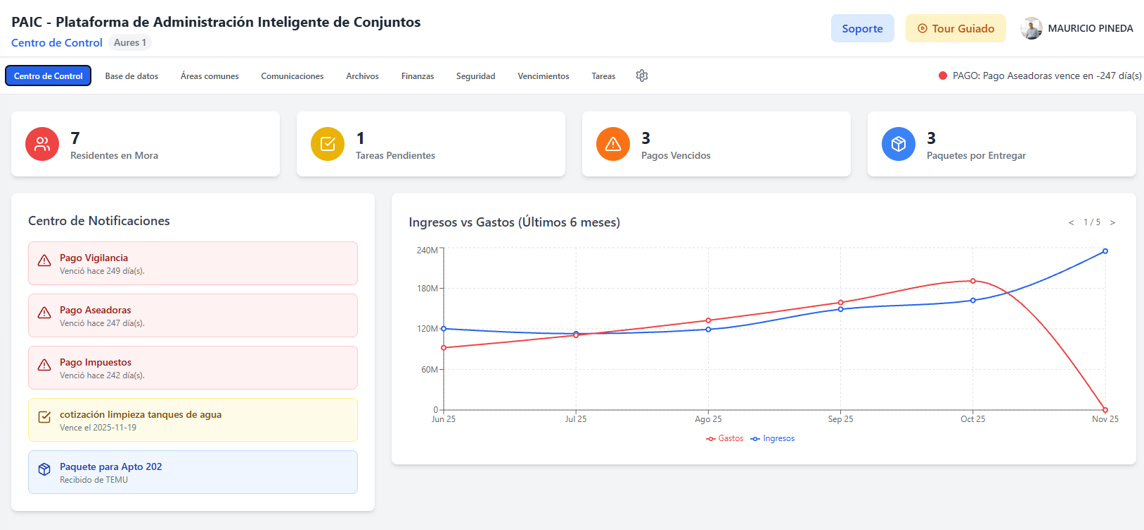Toggle the Ingresos series in chart legend
This screenshot has width=1144, height=530.
(x=773, y=439)
